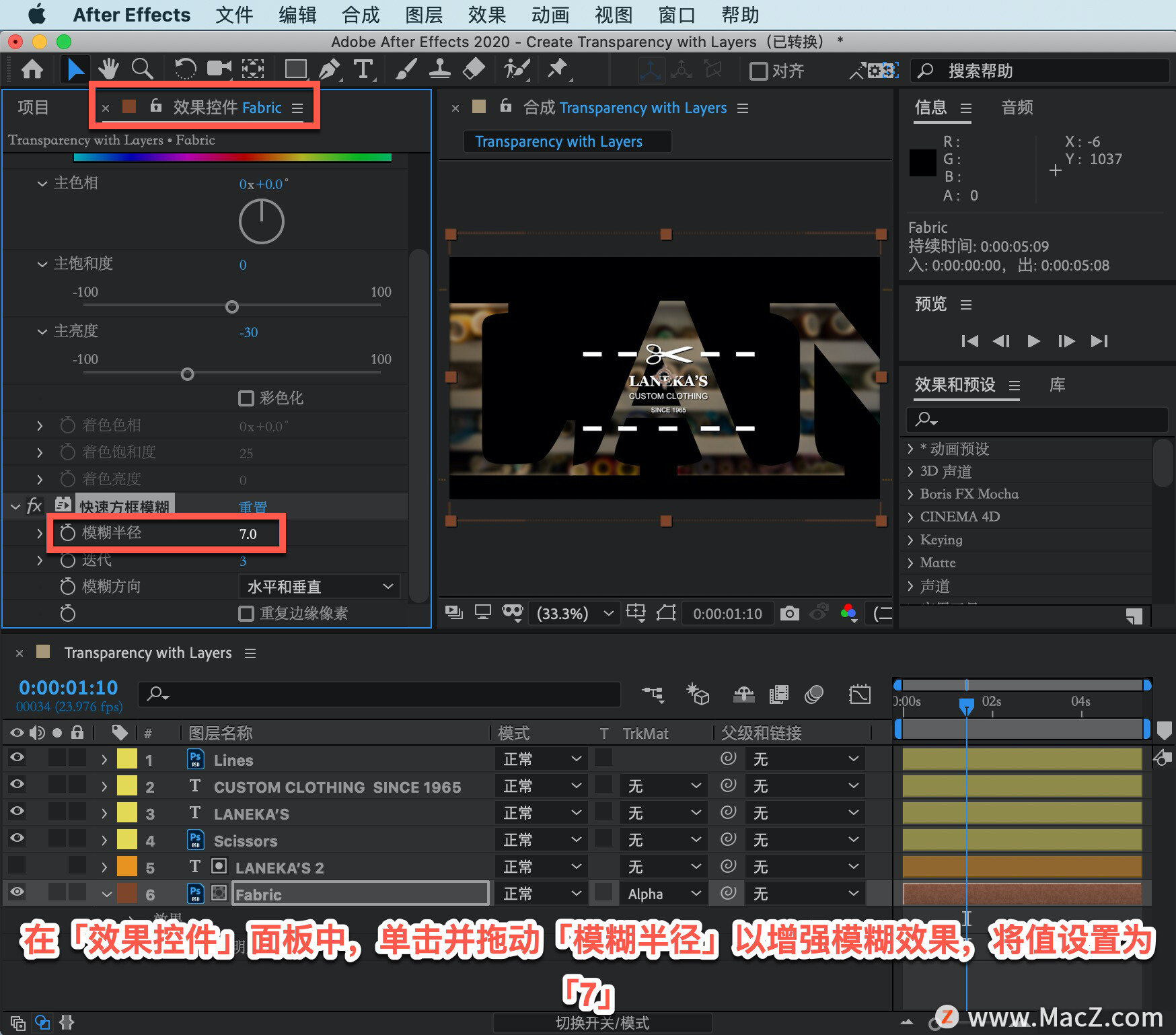Switch to the 库 tab
The height and width of the screenshot is (1035, 1176).
click(x=1058, y=385)
